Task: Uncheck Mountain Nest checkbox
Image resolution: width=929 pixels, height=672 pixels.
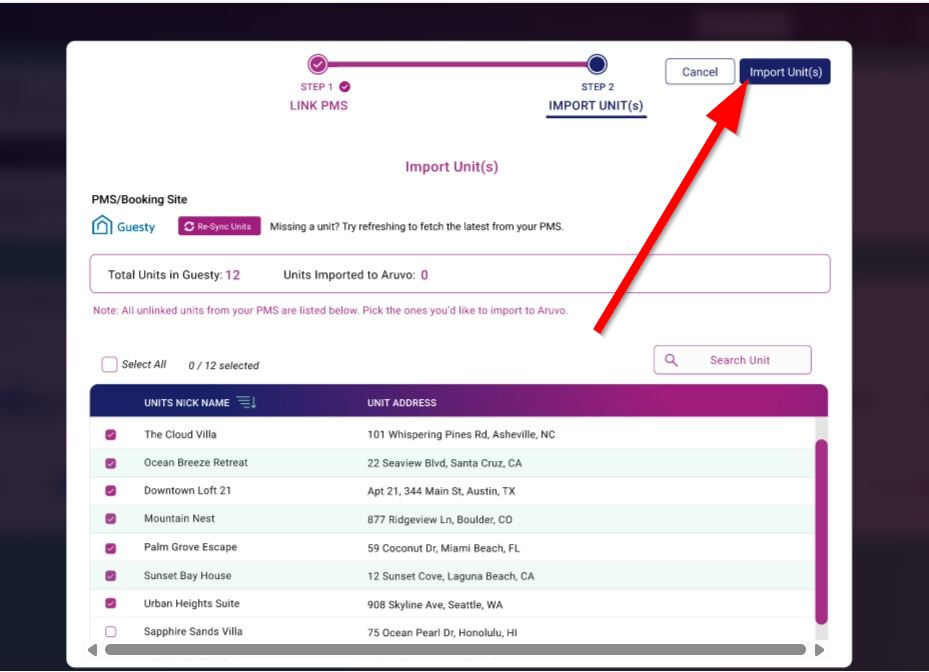Action: 111,519
